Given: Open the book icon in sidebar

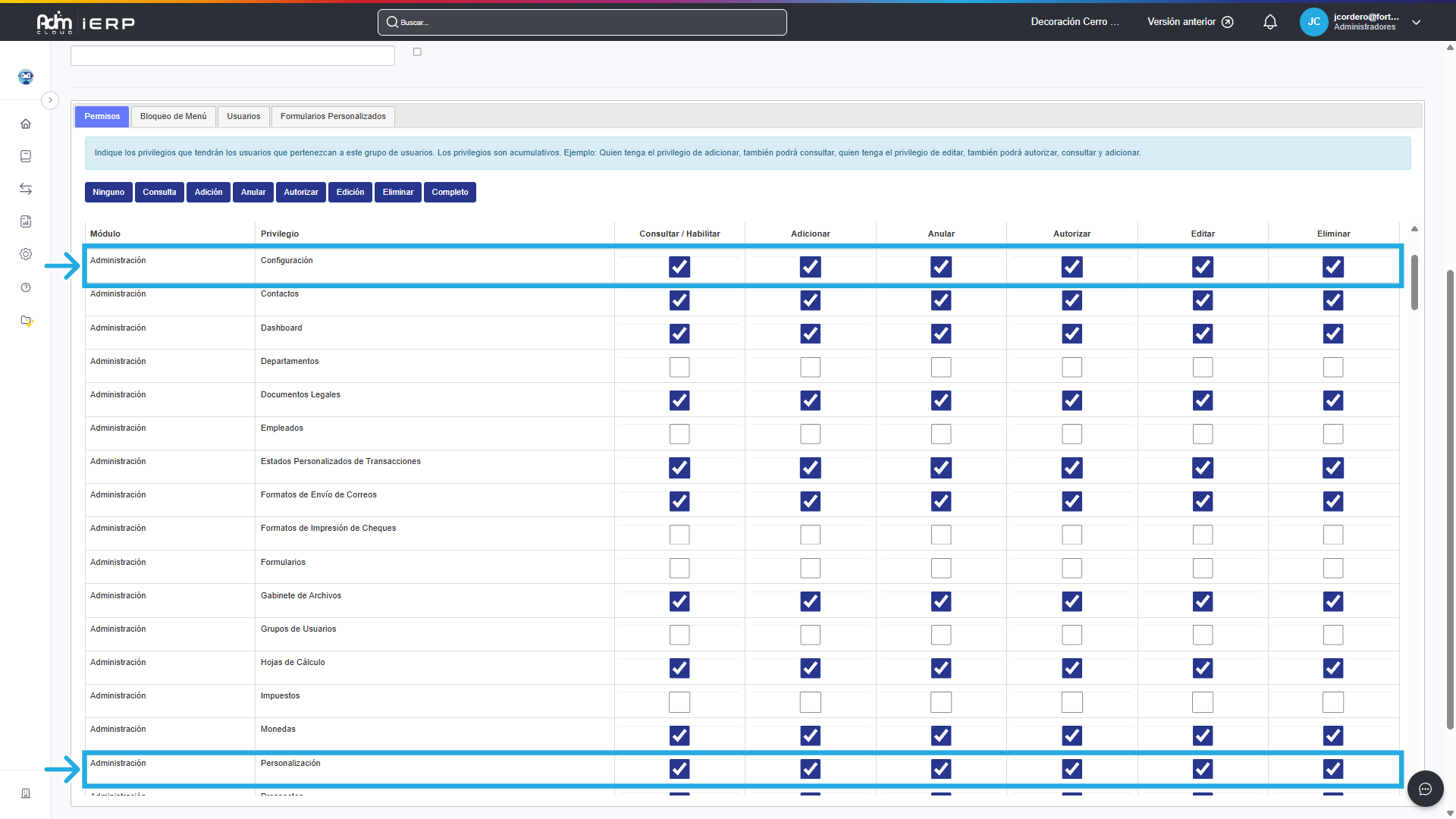Looking at the screenshot, I should pos(26,156).
